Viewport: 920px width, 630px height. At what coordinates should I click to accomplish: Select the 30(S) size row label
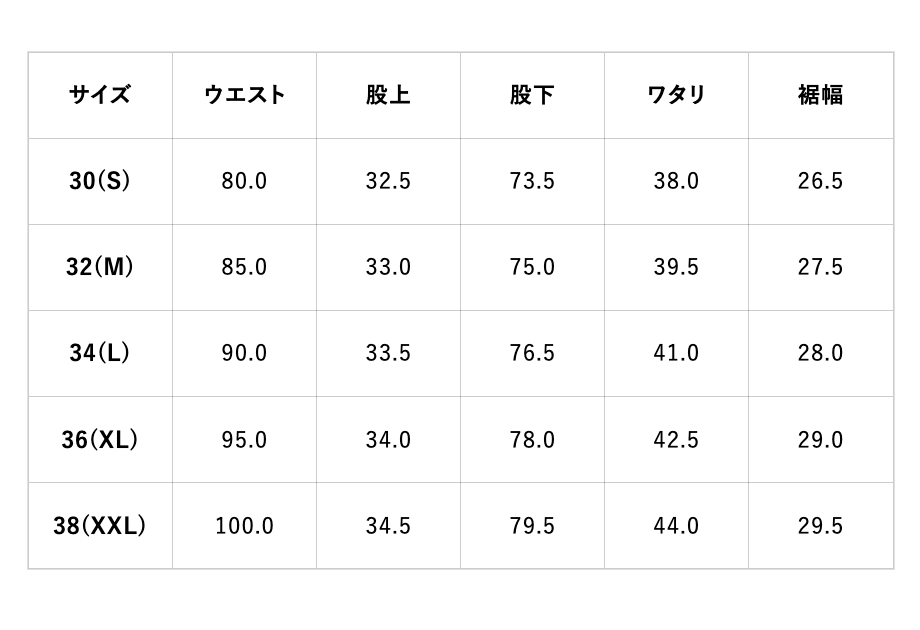click(x=100, y=181)
